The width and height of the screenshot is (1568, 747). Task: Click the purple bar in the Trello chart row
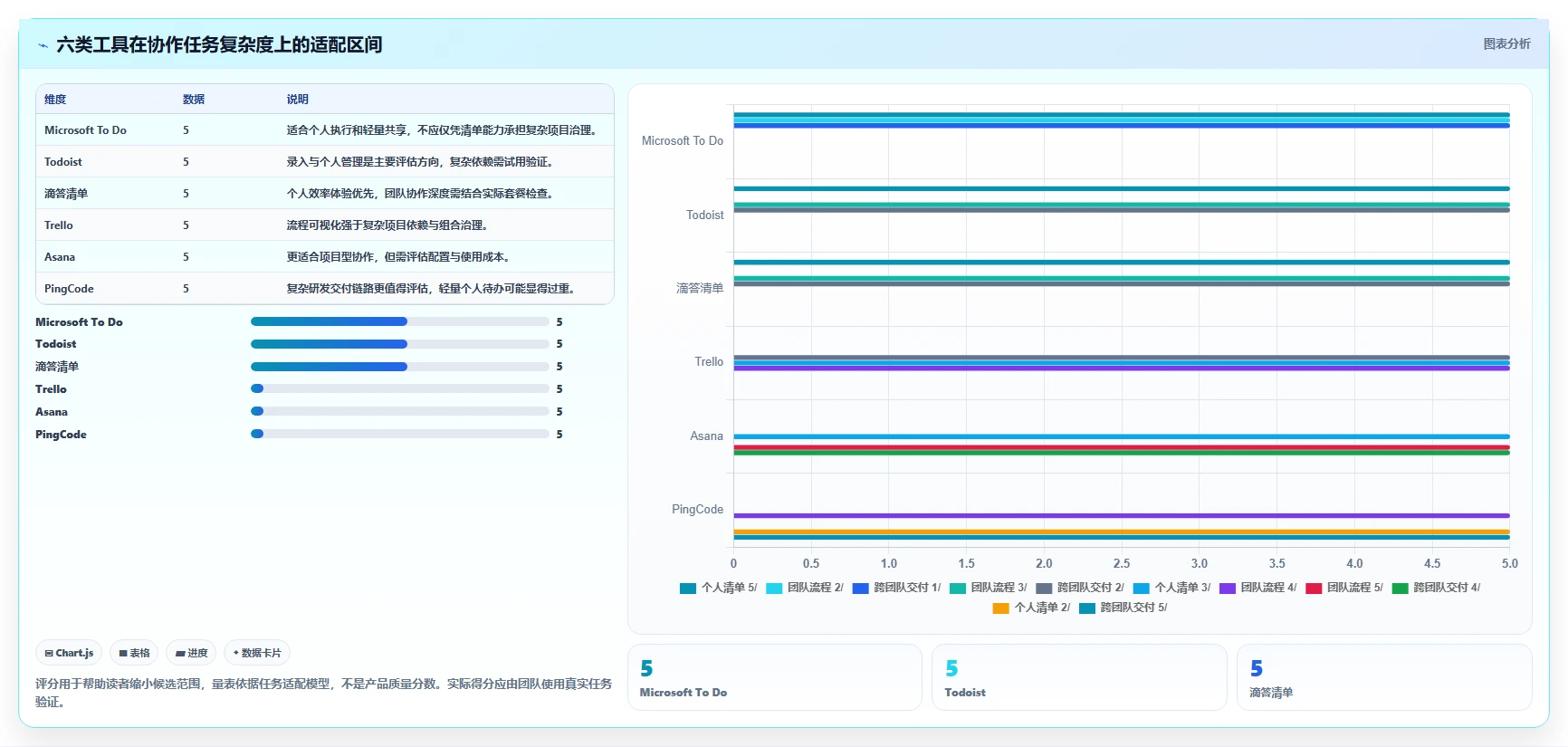[x=1122, y=369]
